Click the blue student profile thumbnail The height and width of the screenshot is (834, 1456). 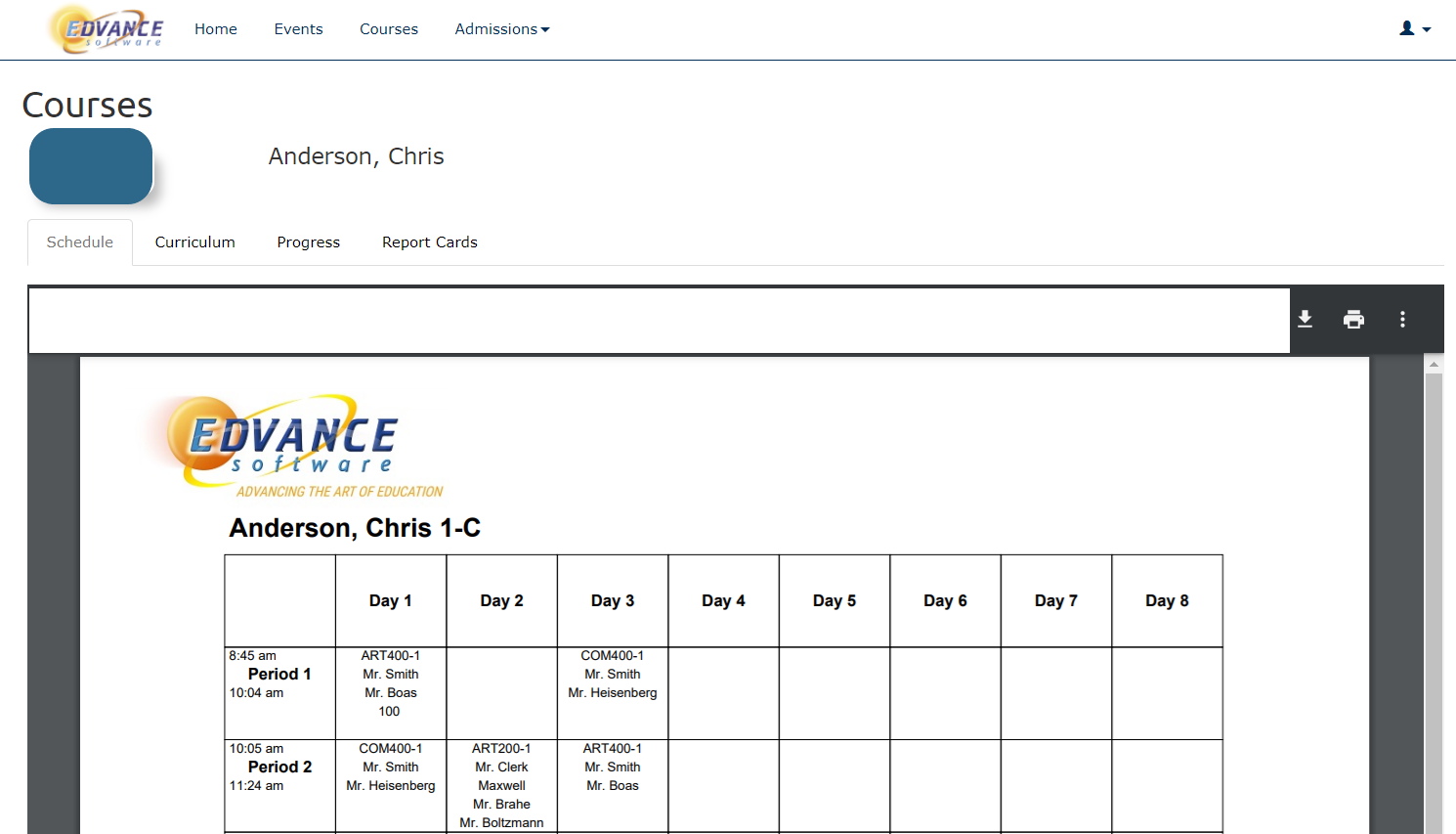(x=91, y=166)
